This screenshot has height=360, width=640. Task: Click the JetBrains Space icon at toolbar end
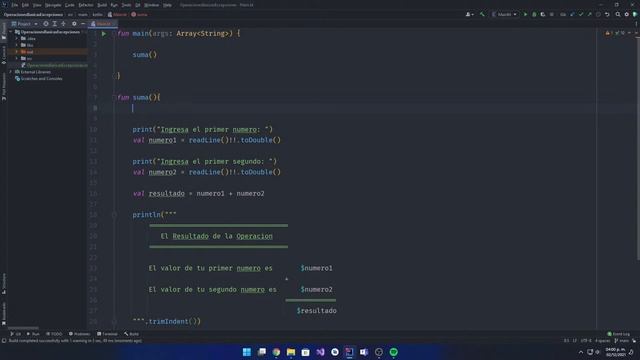(x=635, y=14)
